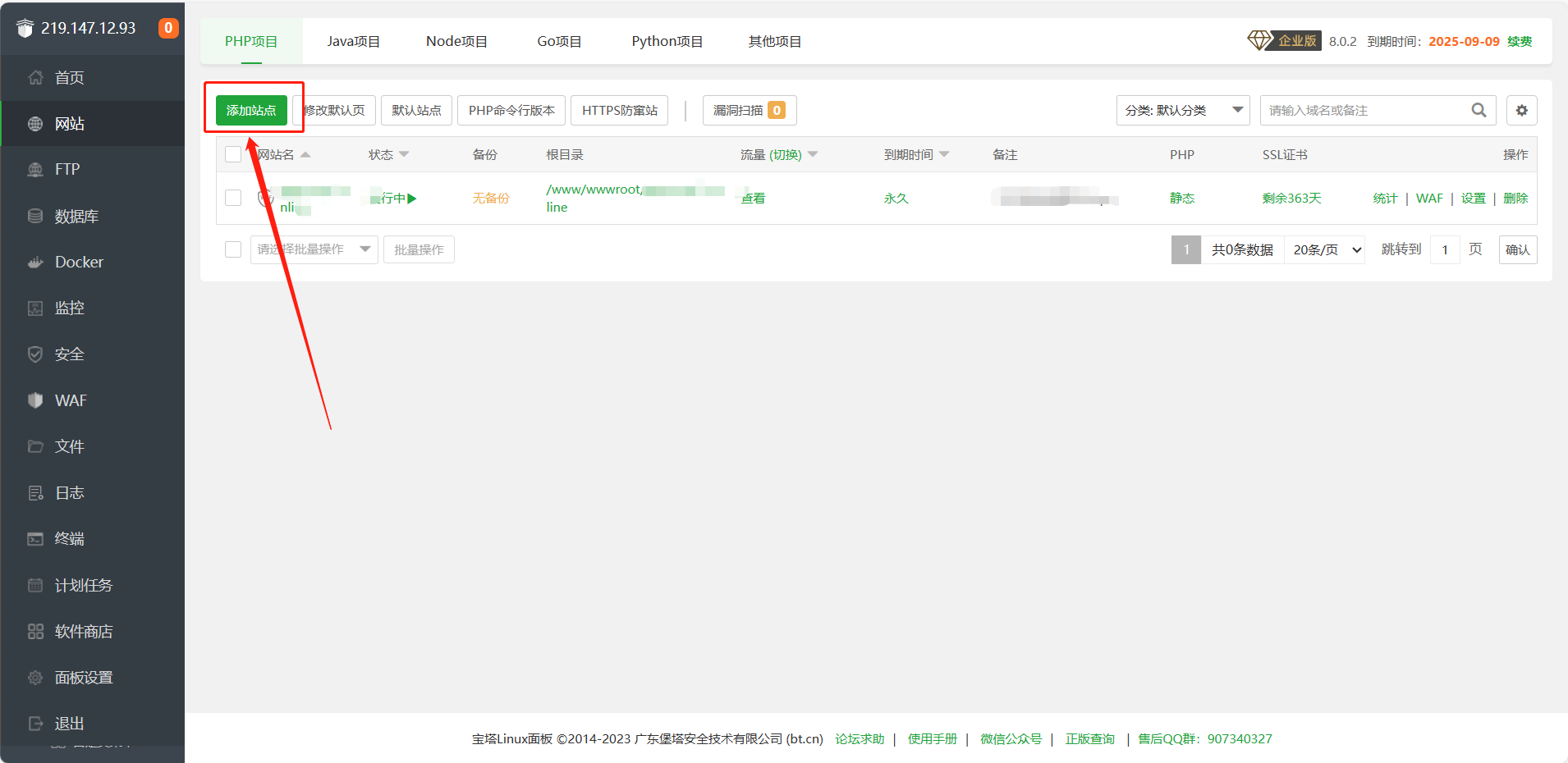Image resolution: width=1568 pixels, height=763 pixels.
Task: Open the Logs (日志) sidebar icon
Action: [35, 493]
